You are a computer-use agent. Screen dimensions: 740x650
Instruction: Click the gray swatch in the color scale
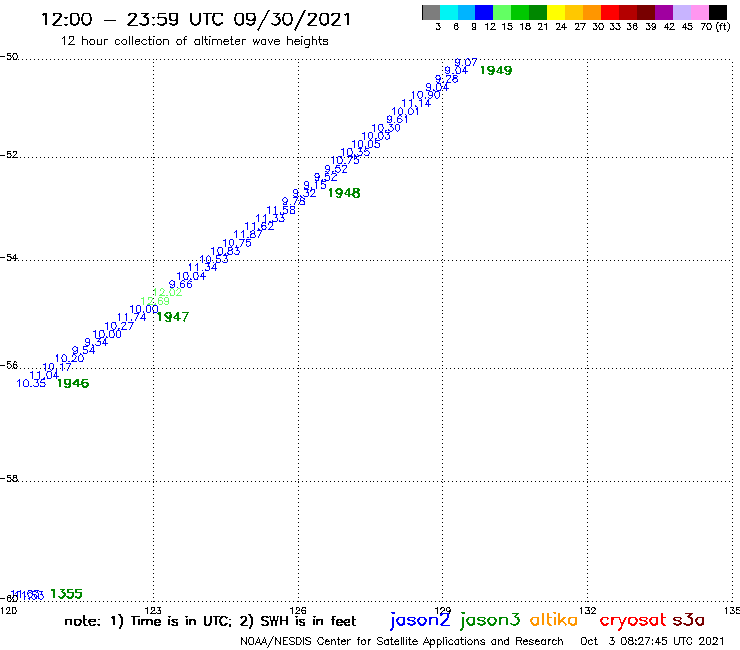click(x=431, y=12)
